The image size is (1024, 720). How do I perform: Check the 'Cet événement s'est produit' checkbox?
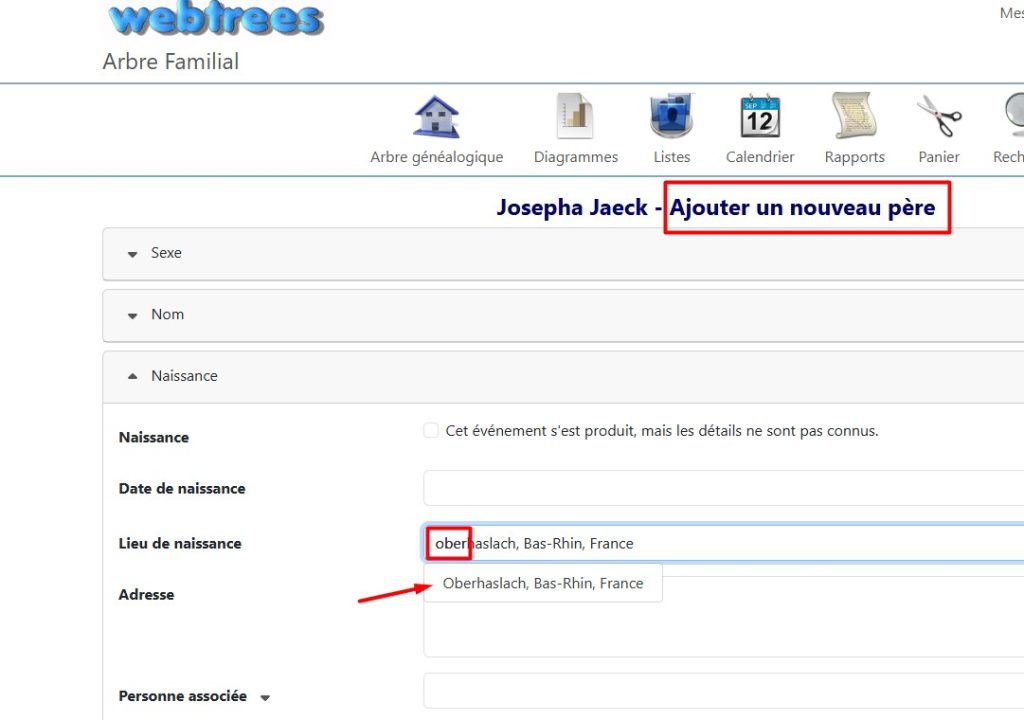[x=431, y=431]
